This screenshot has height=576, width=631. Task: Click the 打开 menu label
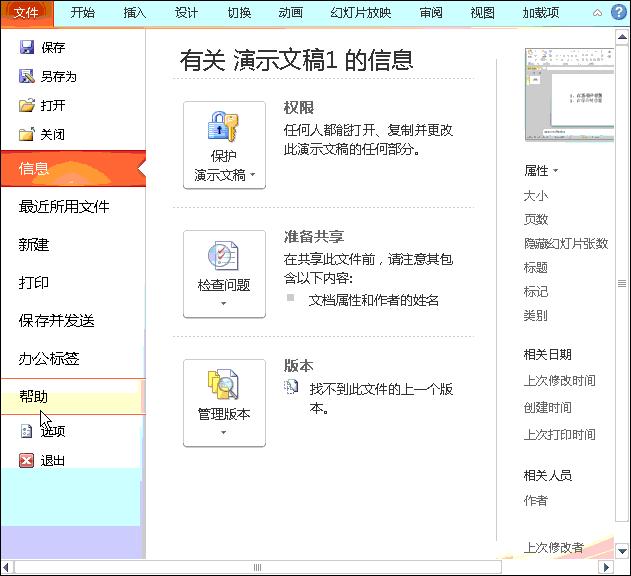[53, 105]
